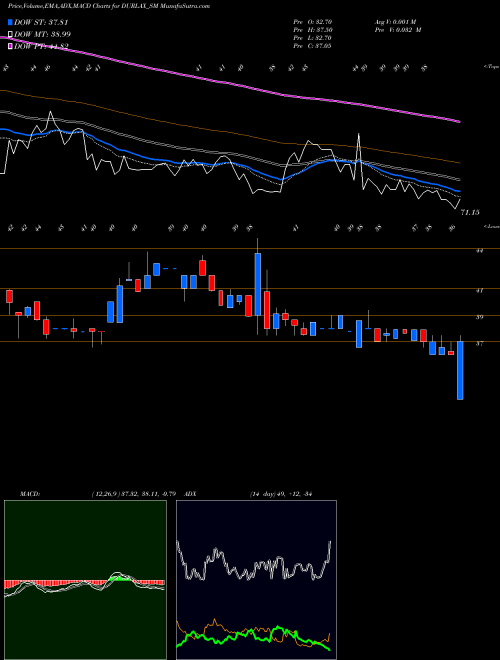The width and height of the screenshot is (500, 660).
Task: Click the tall blue final candlestick
Action: pyautogui.click(x=460, y=370)
